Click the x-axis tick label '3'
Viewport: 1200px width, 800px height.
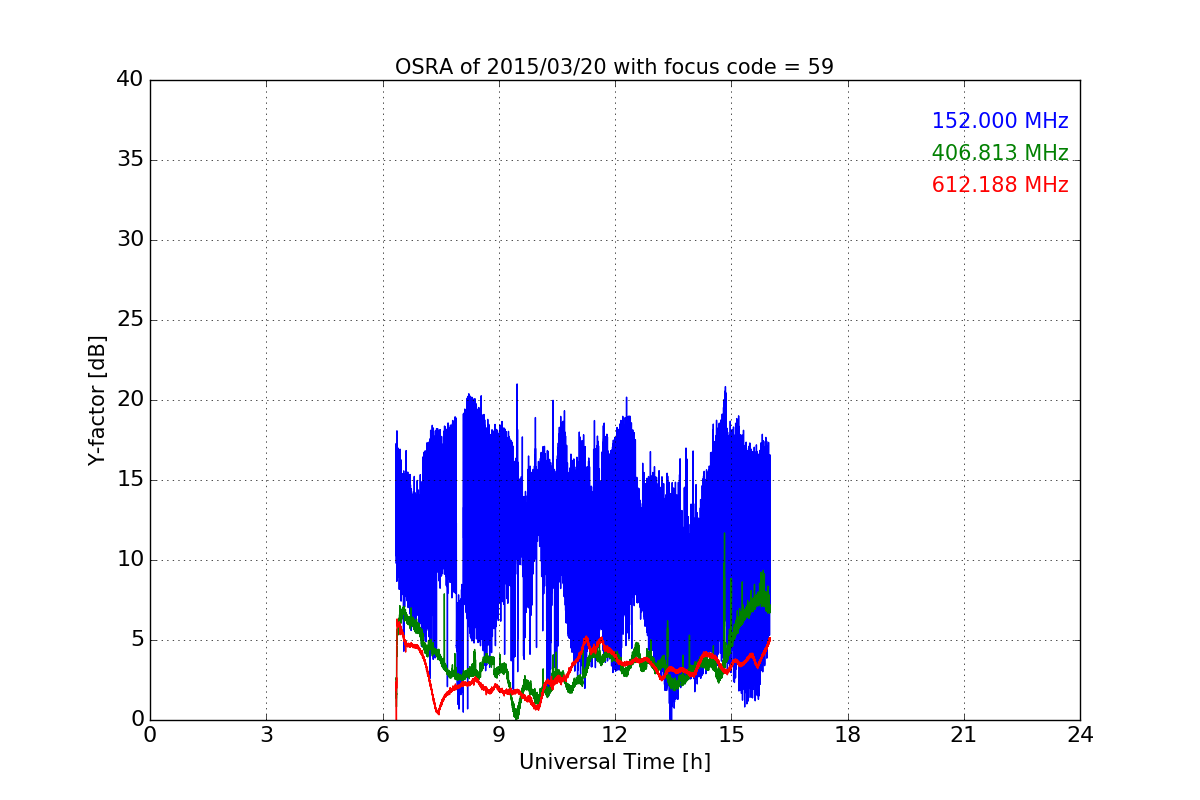(266, 735)
